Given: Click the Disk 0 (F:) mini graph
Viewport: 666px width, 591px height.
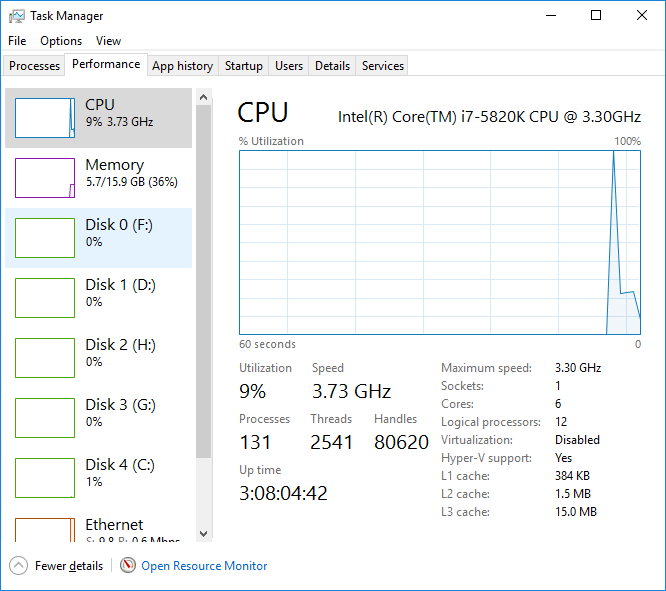Looking at the screenshot, I should [x=45, y=238].
